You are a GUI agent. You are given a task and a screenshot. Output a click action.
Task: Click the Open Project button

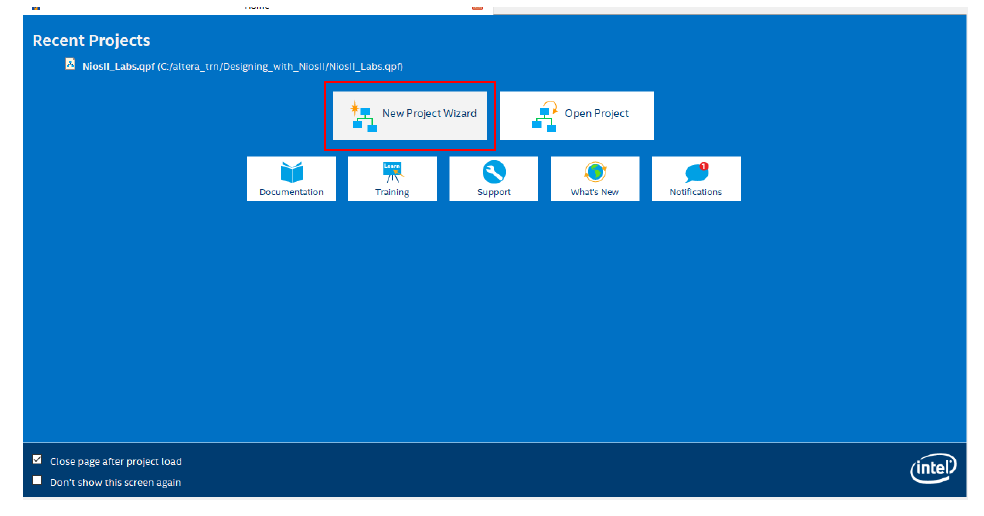tap(577, 116)
